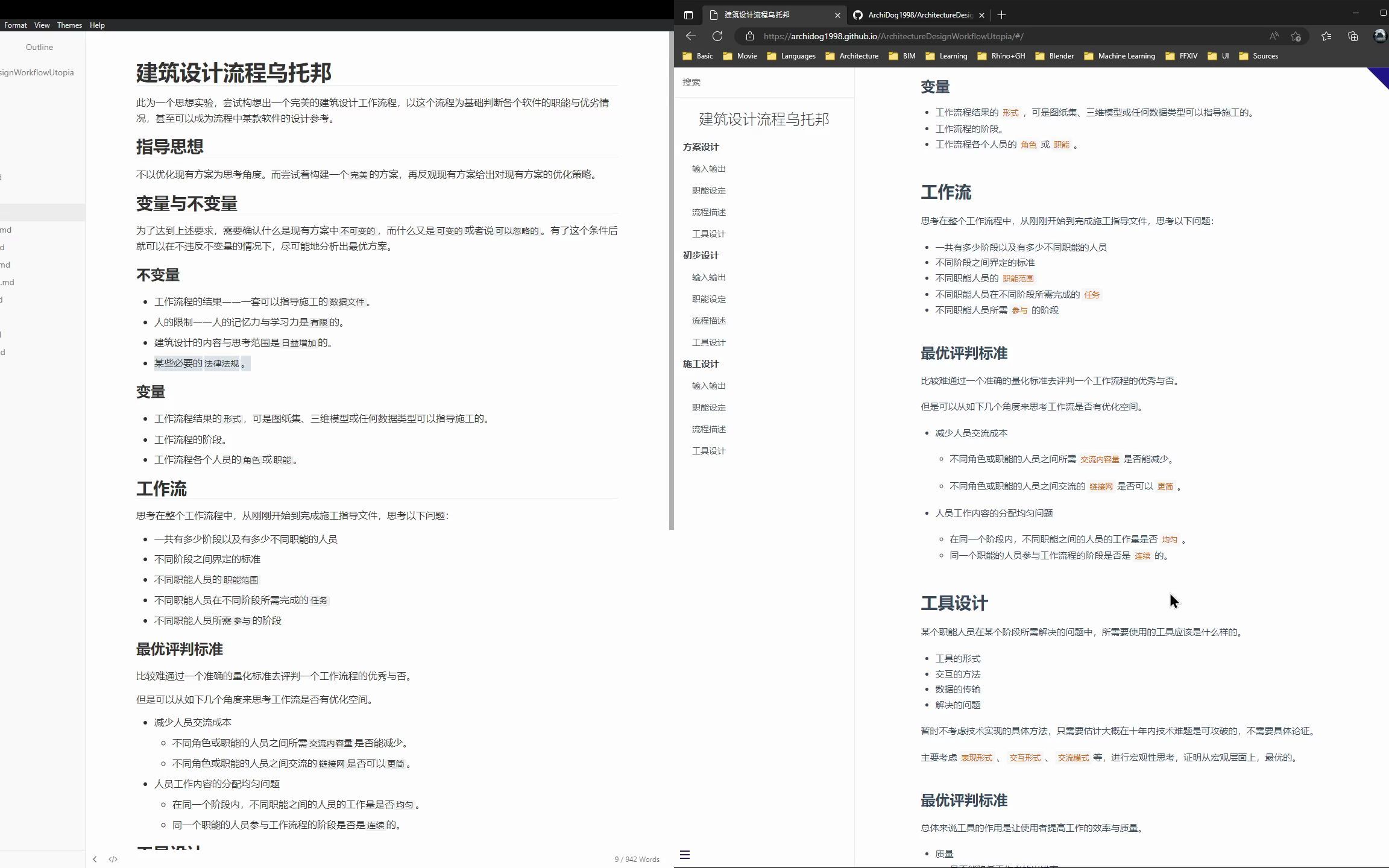Click the Typora editor vertical scrollbar
Viewport: 1389px width, 868px height.
(671, 281)
